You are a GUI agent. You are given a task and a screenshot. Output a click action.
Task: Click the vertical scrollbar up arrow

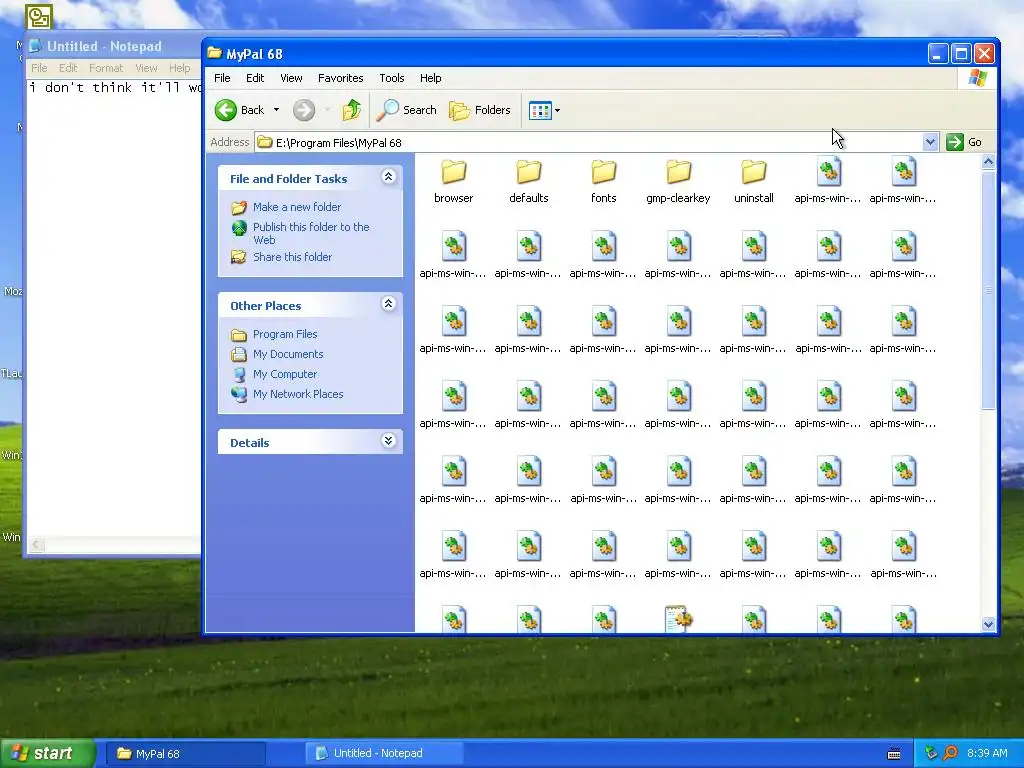[988, 161]
